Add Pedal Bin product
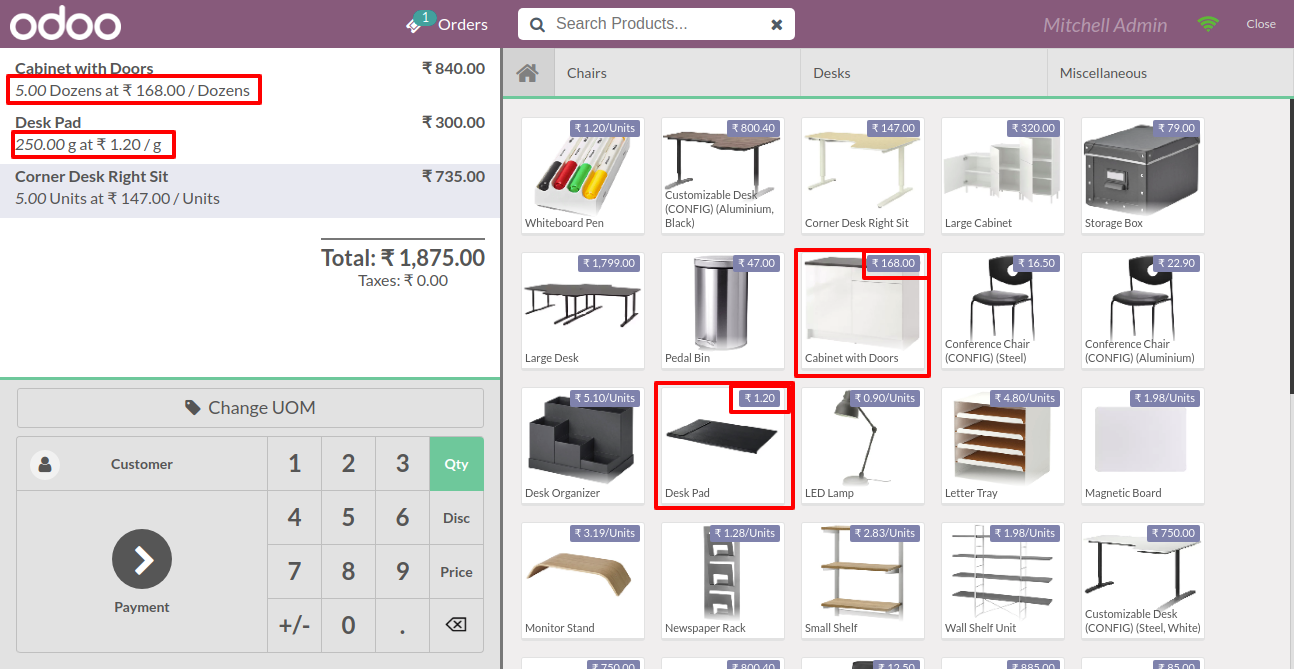Viewport: 1294px width, 669px height. click(723, 311)
